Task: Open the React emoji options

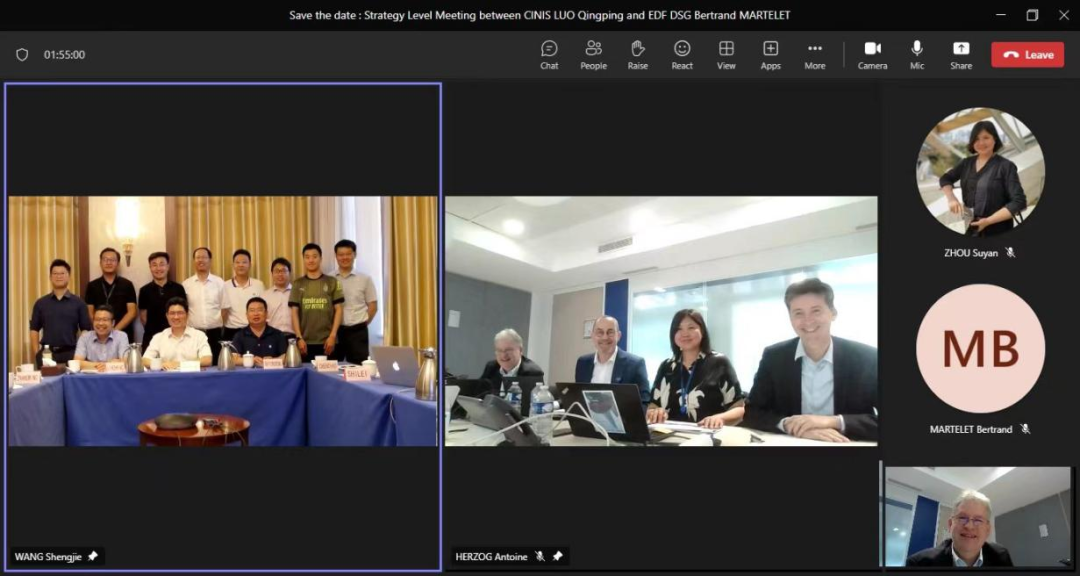Action: tap(682, 54)
